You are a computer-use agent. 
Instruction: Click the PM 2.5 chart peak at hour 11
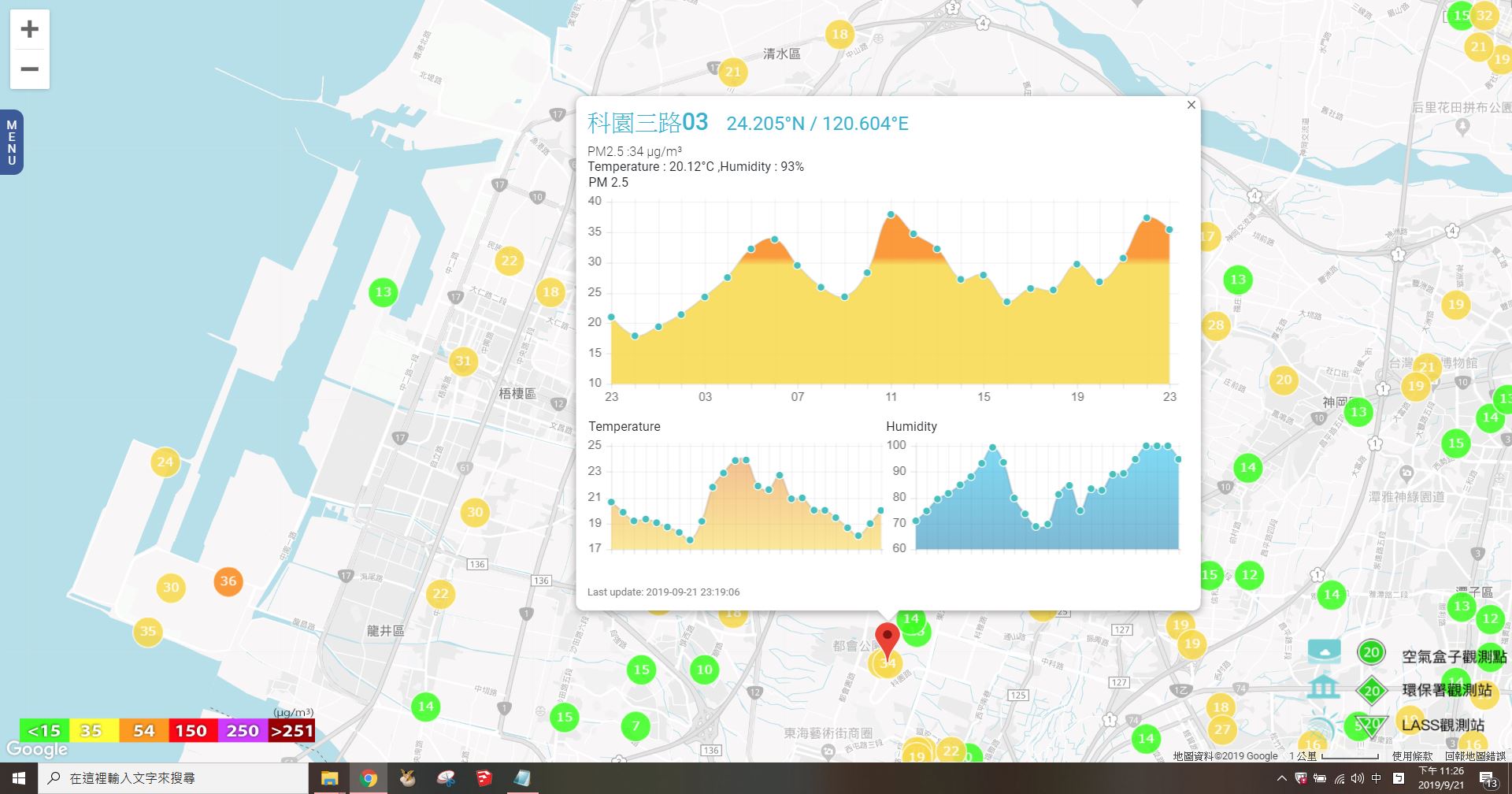(891, 214)
